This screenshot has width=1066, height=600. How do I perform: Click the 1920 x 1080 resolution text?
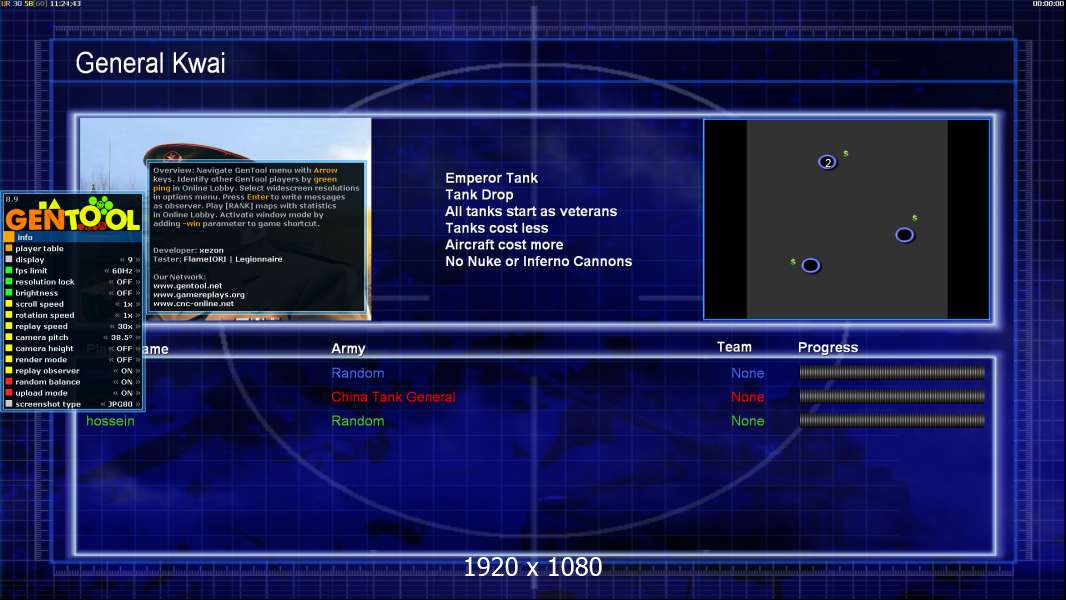pos(532,567)
